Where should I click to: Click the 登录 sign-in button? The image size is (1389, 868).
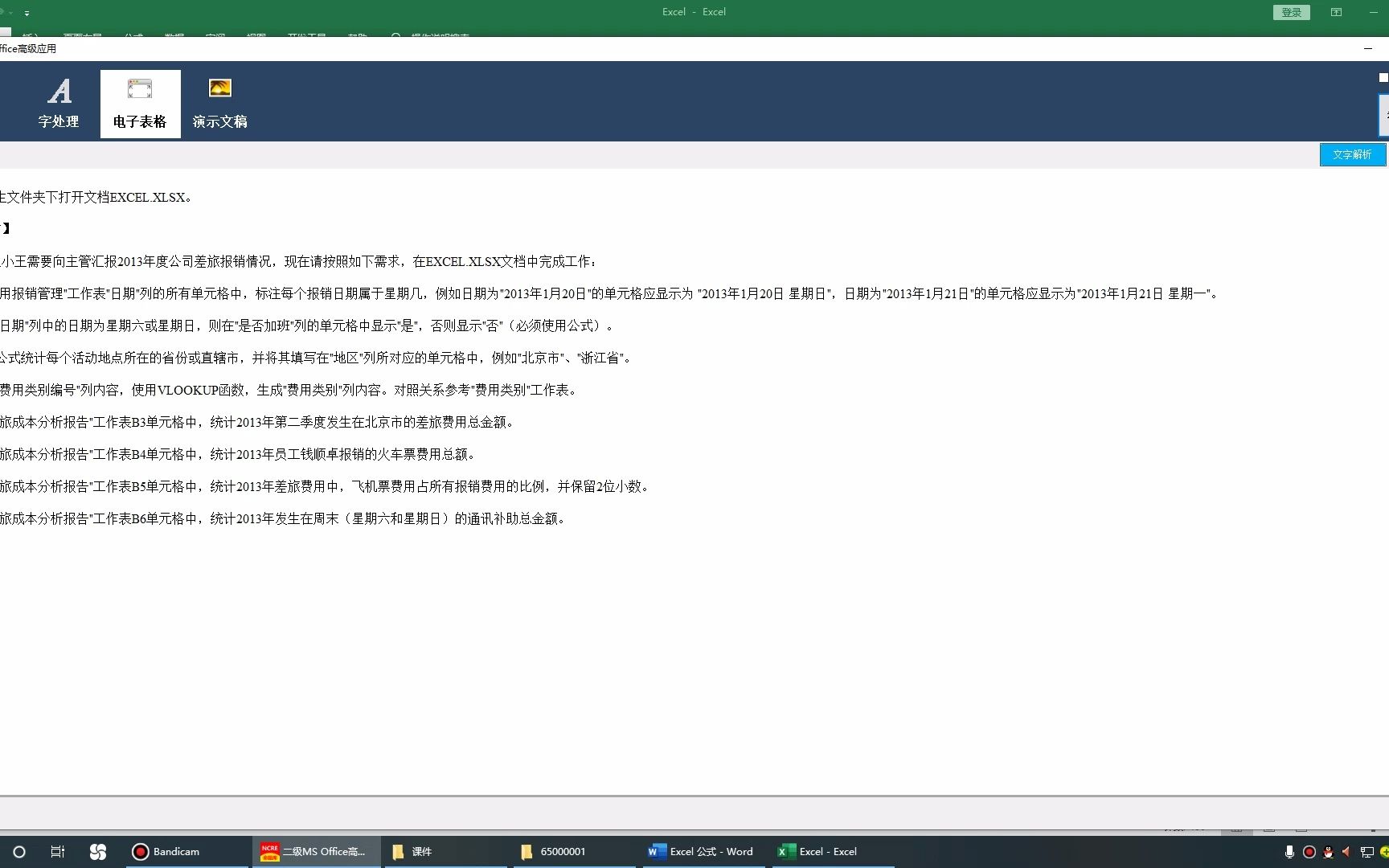pyautogui.click(x=1290, y=12)
